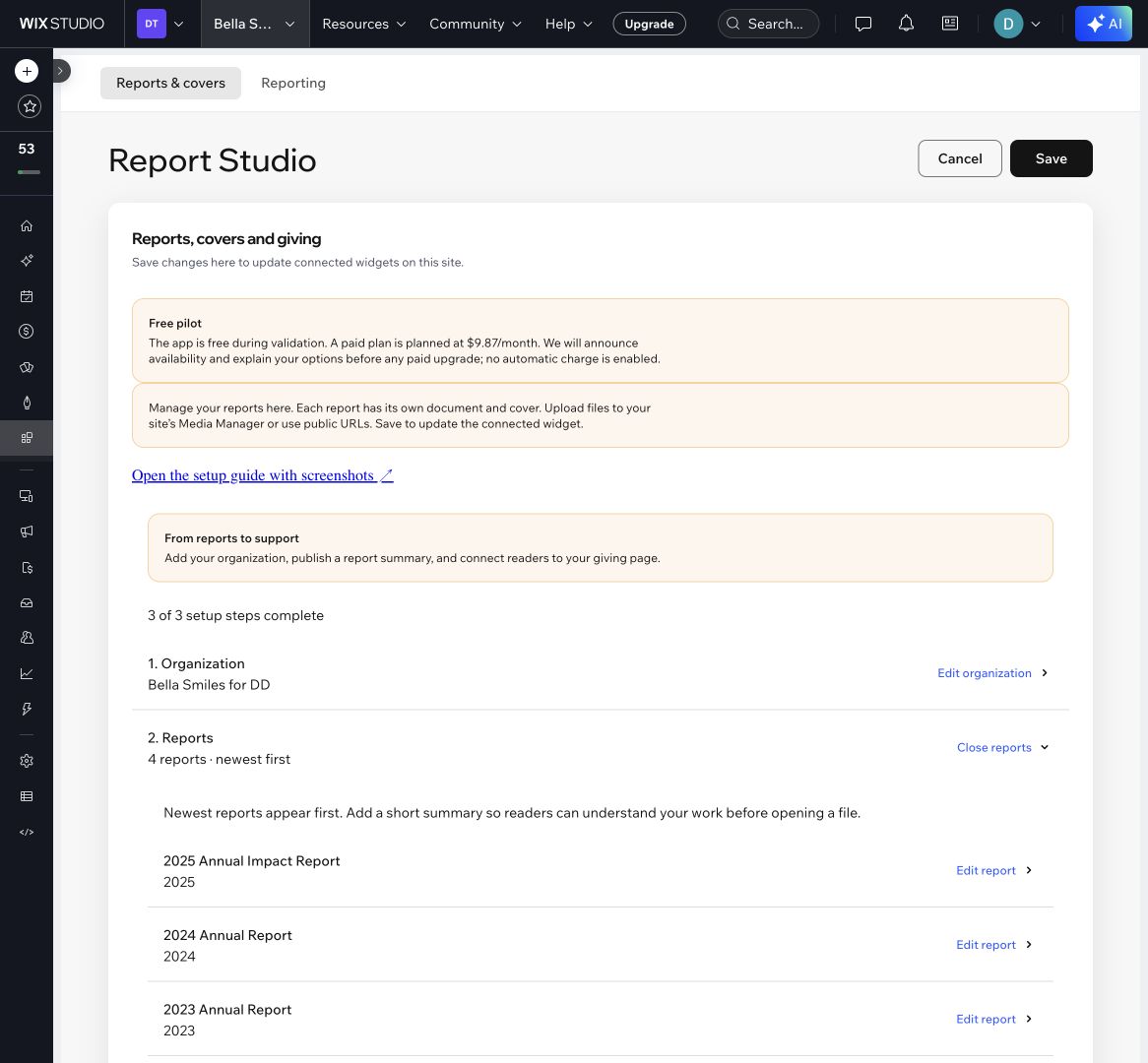This screenshot has width=1148, height=1063.
Task: Click Edit organization
Action: [992, 673]
